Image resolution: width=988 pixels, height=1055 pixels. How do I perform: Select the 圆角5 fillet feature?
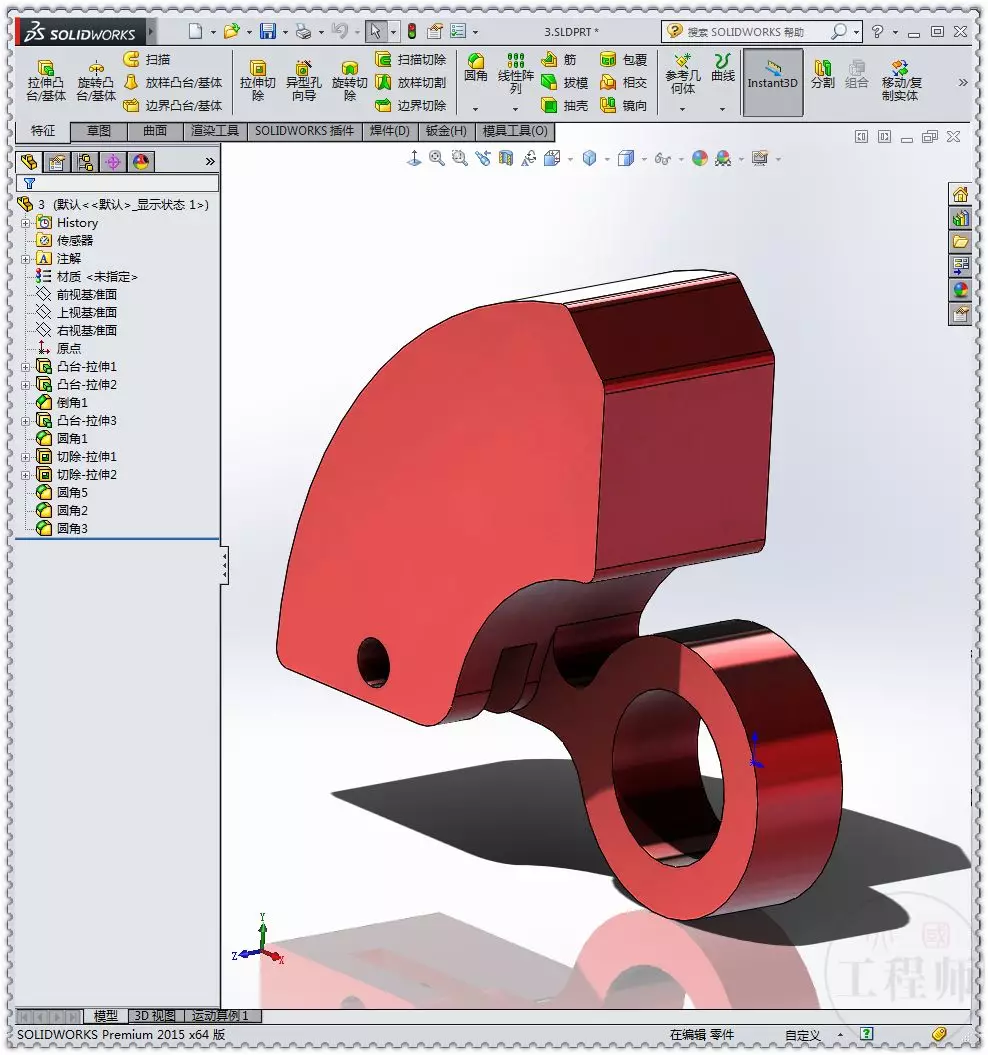coord(72,493)
